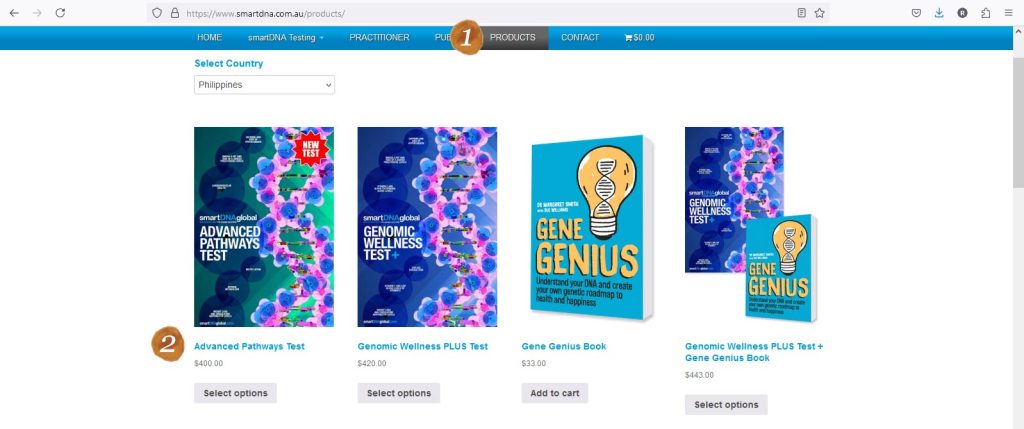Open the Firefox hamburger menu
Image resolution: width=1024 pixels, height=429 pixels.
[1010, 13]
